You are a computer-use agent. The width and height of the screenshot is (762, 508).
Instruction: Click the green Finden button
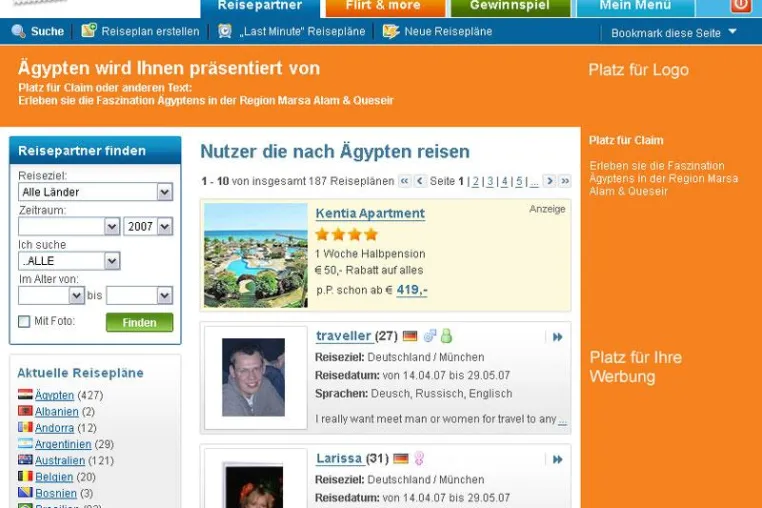[x=139, y=322]
